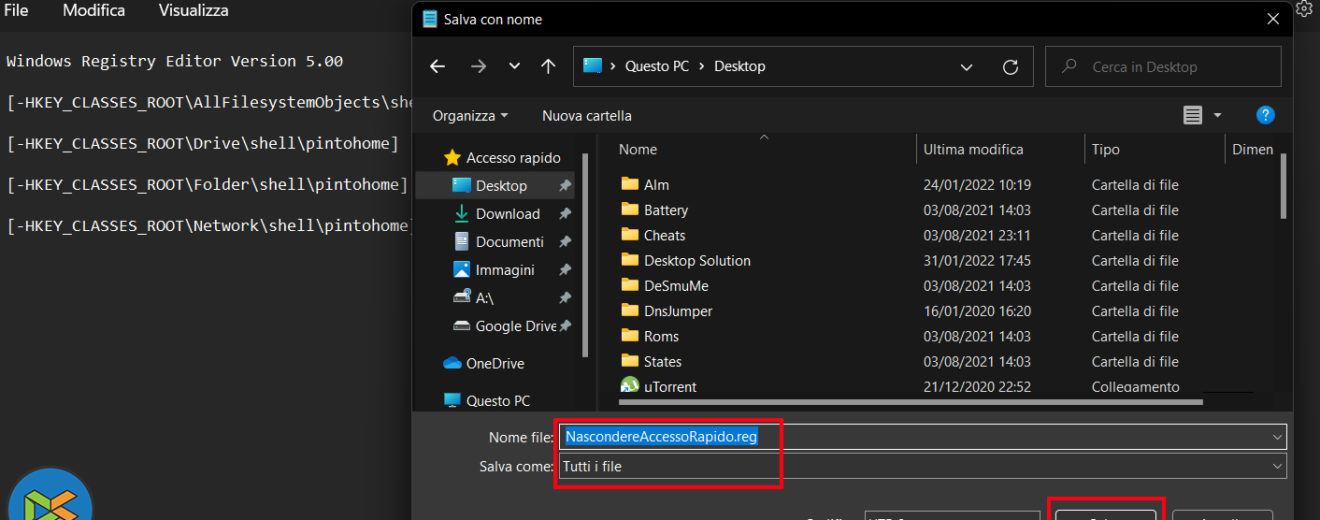The image size is (1320, 520).
Task: Open the Organizza menu
Action: (470, 116)
